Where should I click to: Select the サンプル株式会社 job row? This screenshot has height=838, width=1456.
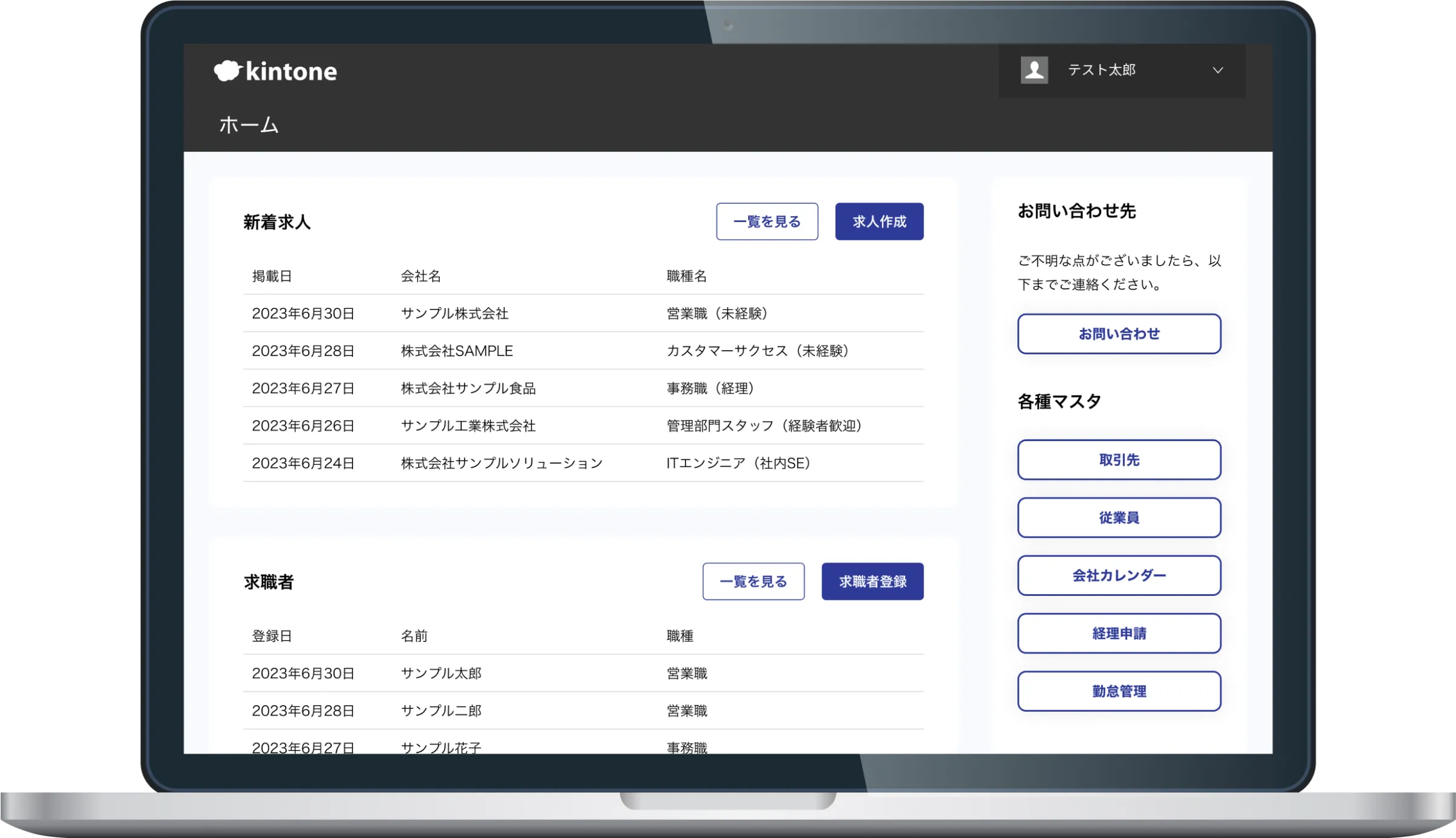point(454,314)
